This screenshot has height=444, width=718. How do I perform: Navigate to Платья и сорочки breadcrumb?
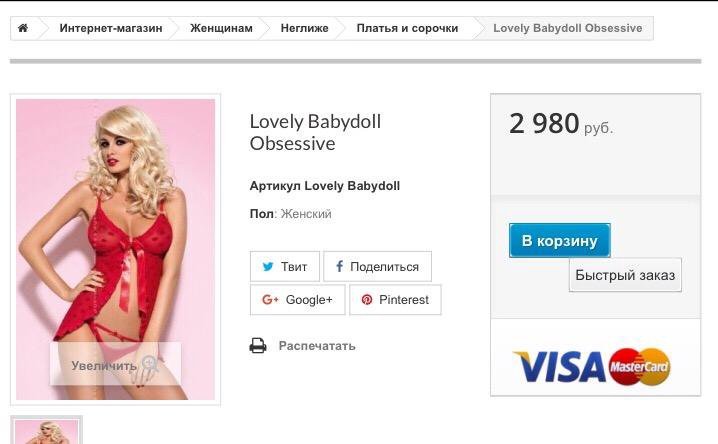(x=408, y=28)
